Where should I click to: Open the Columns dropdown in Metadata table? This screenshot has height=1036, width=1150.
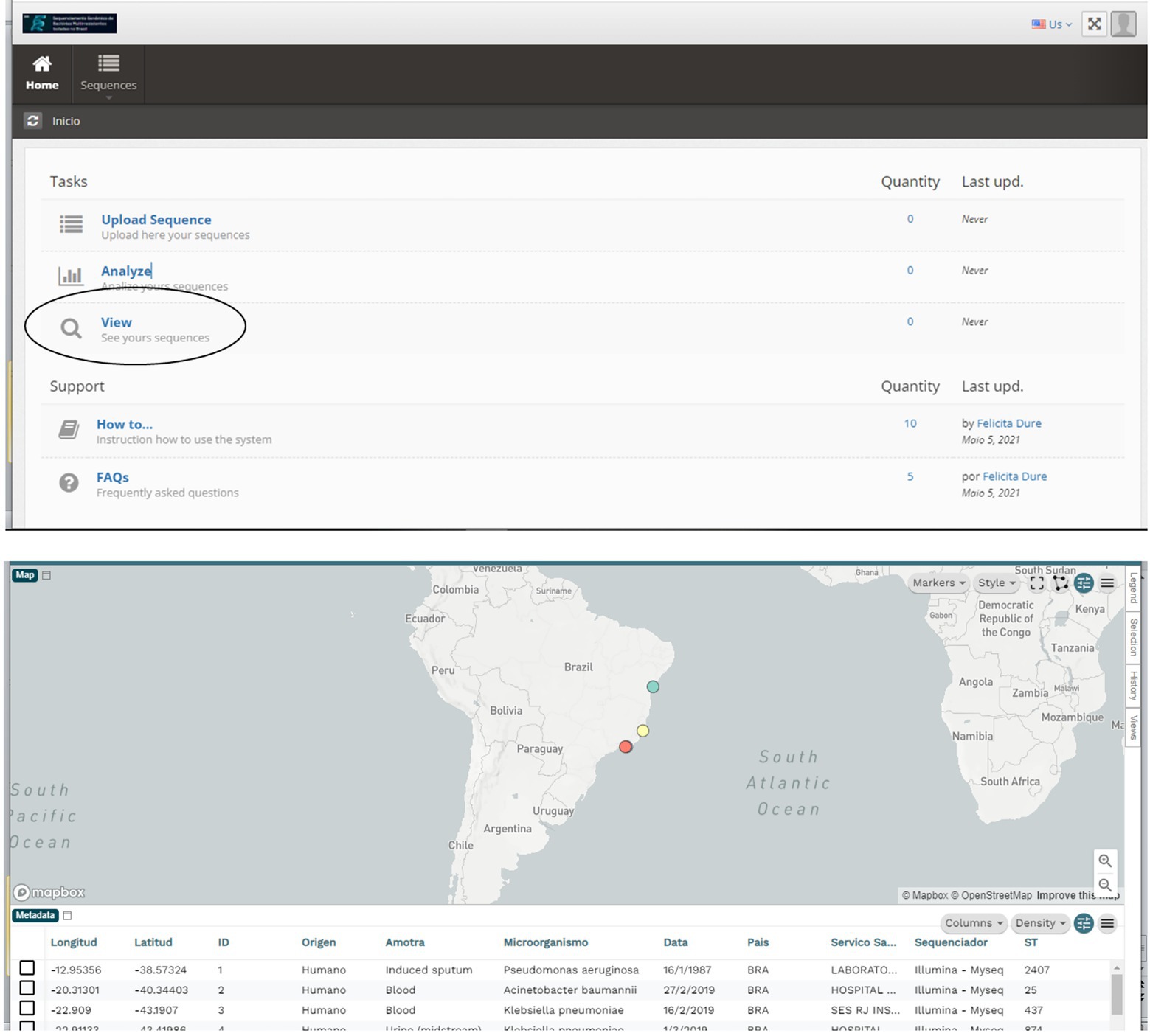(x=974, y=923)
